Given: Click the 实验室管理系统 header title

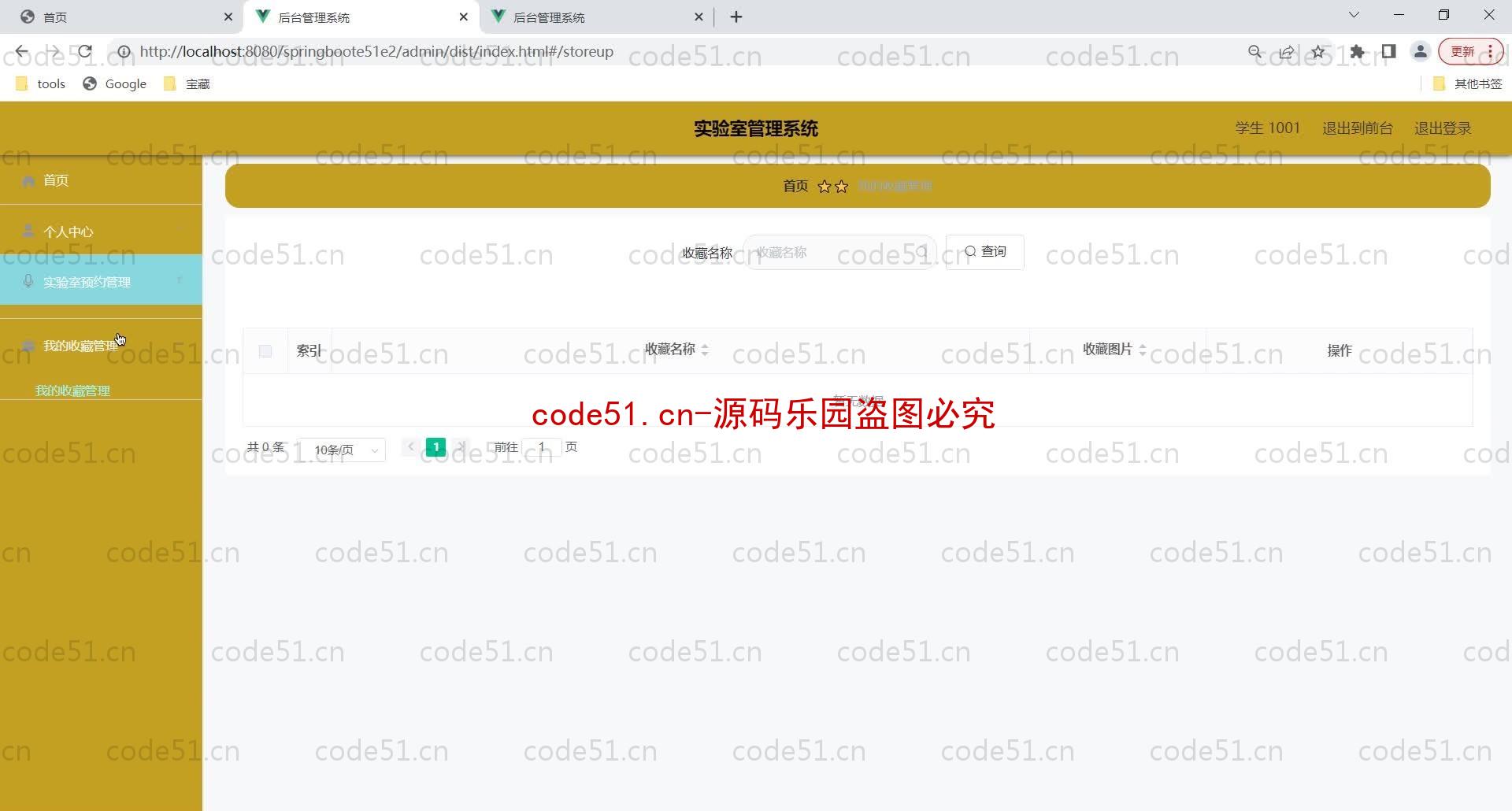Looking at the screenshot, I should [756, 128].
